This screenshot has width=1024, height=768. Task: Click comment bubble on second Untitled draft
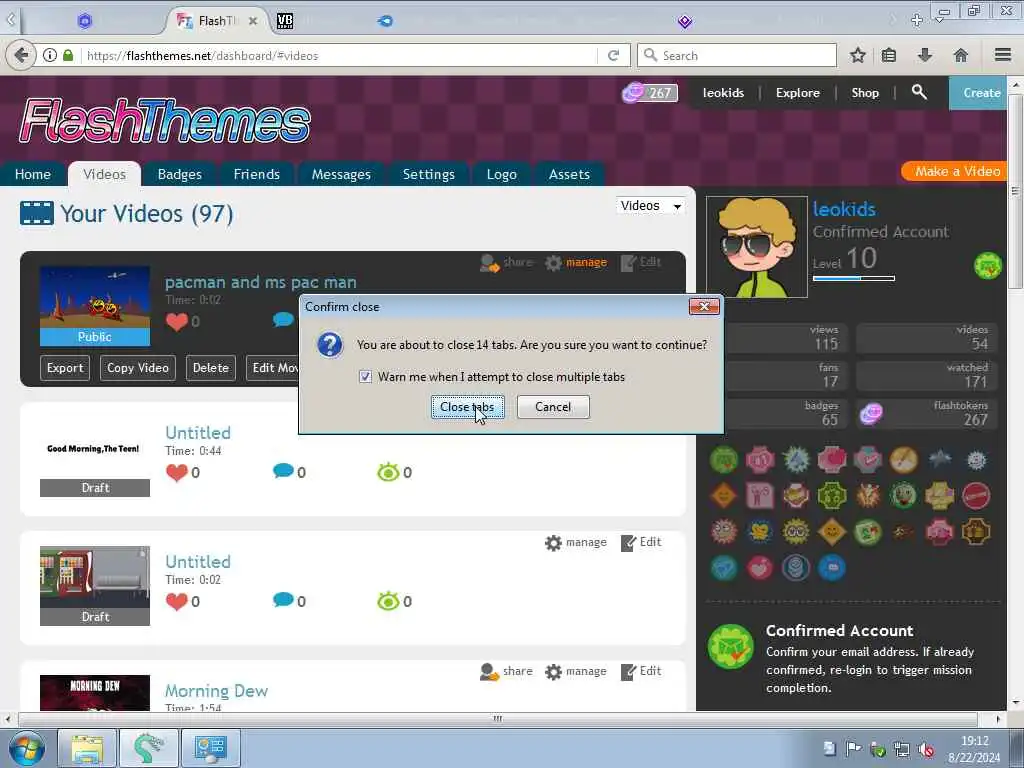283,600
